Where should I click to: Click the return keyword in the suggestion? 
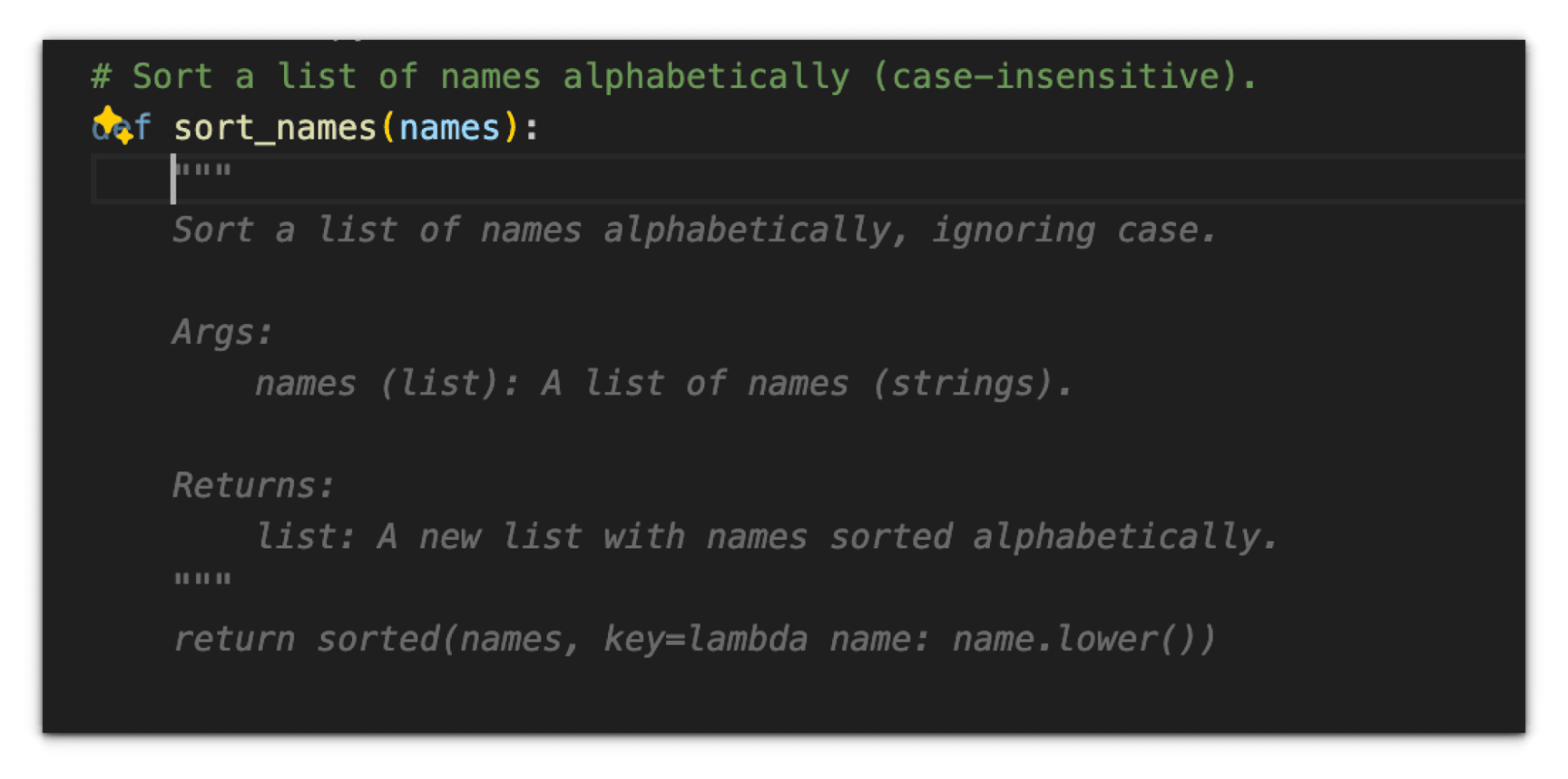[233, 639]
